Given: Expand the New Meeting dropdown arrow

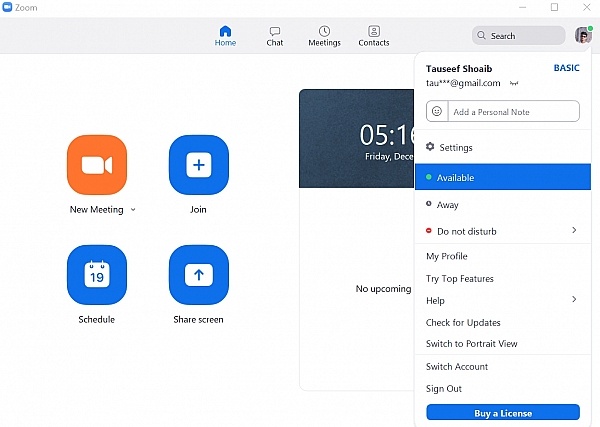Looking at the screenshot, I should pyautogui.click(x=133, y=209).
